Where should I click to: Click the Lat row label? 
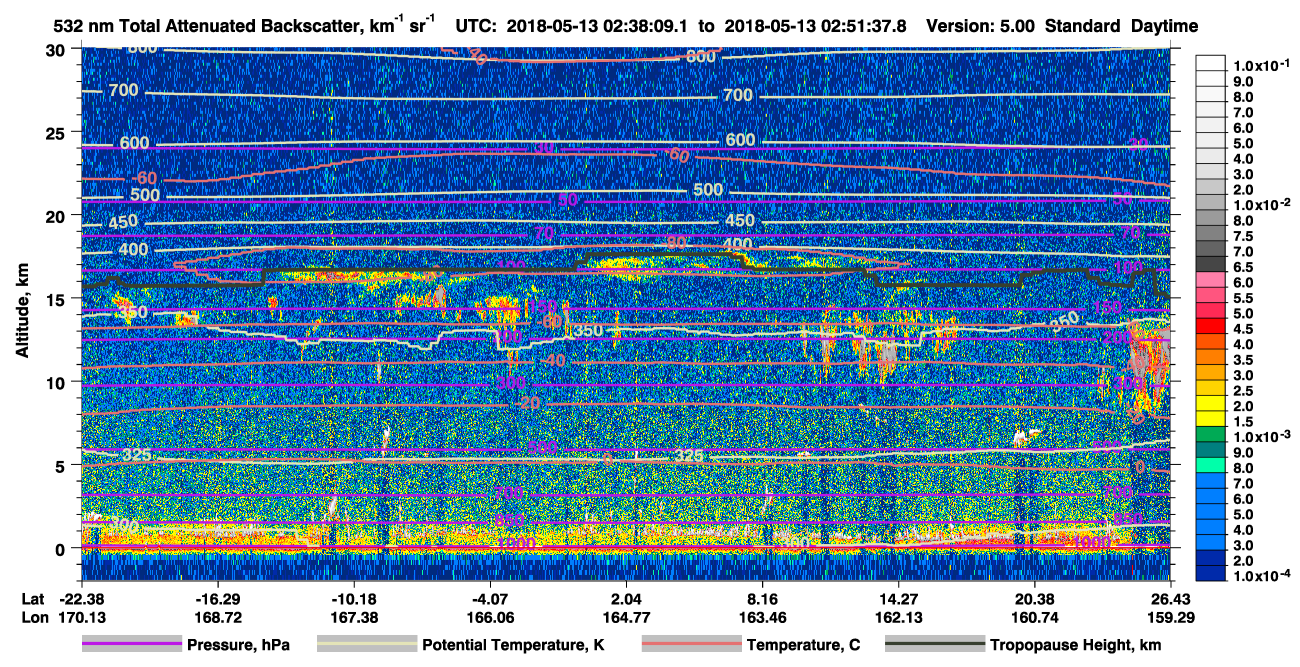pyautogui.click(x=33, y=598)
